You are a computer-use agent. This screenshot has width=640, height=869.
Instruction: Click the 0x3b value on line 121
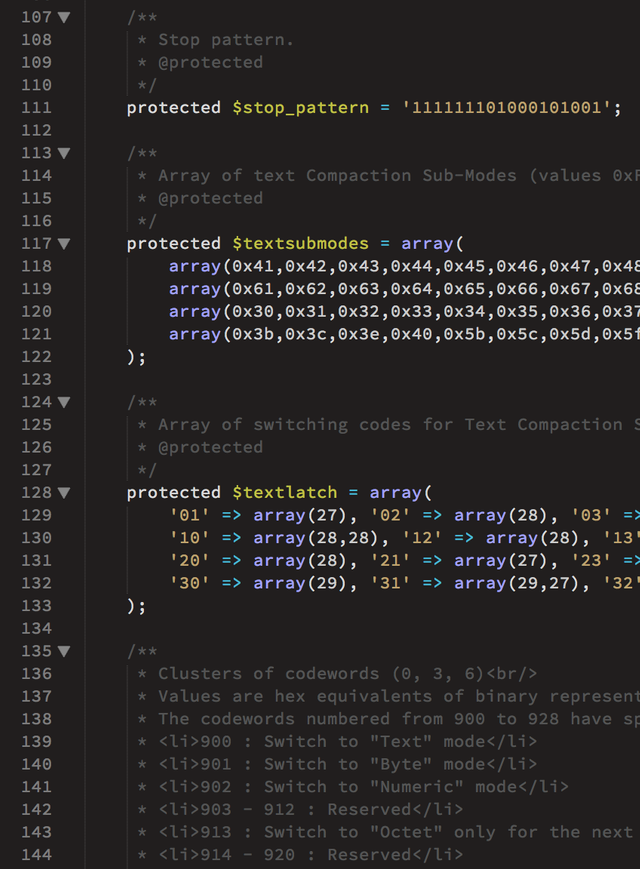253,334
